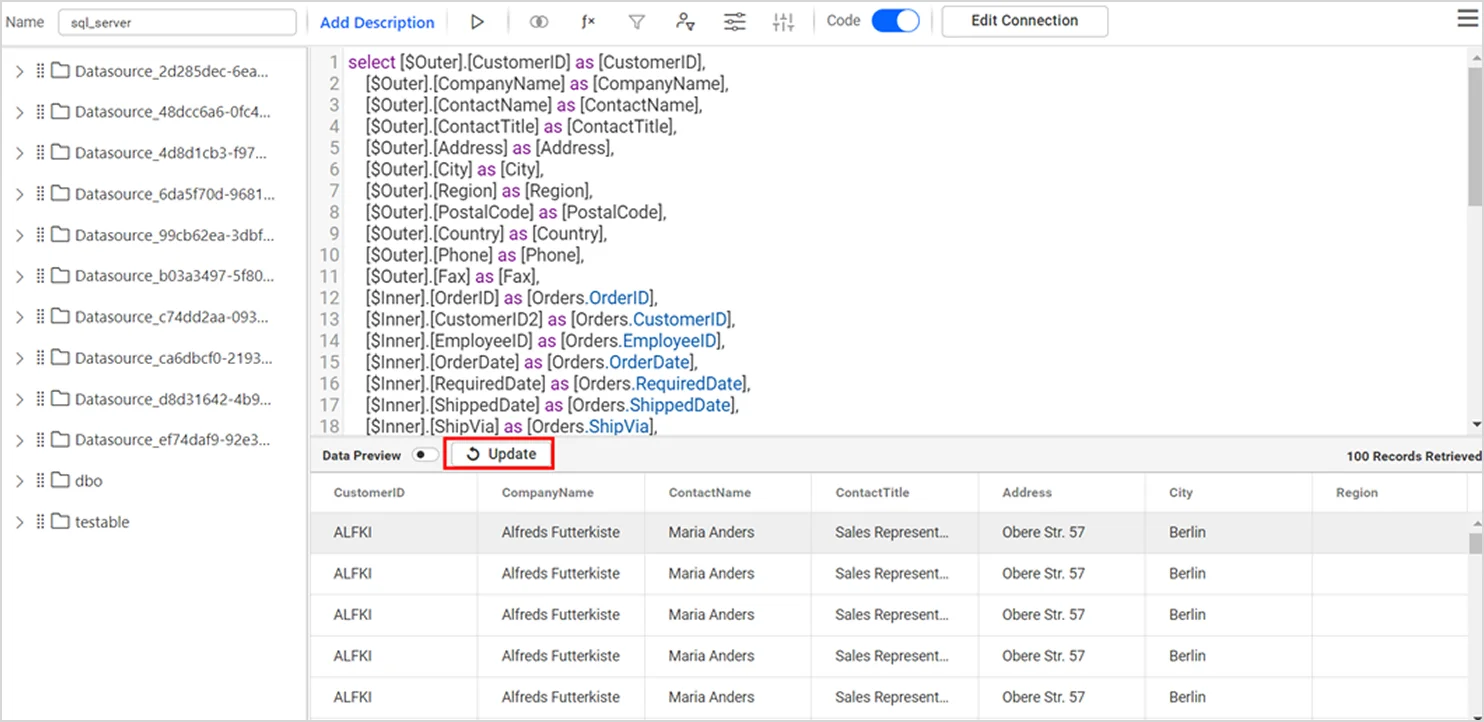Toggle the Code view switch
The height and width of the screenshot is (722, 1484).
(895, 21)
